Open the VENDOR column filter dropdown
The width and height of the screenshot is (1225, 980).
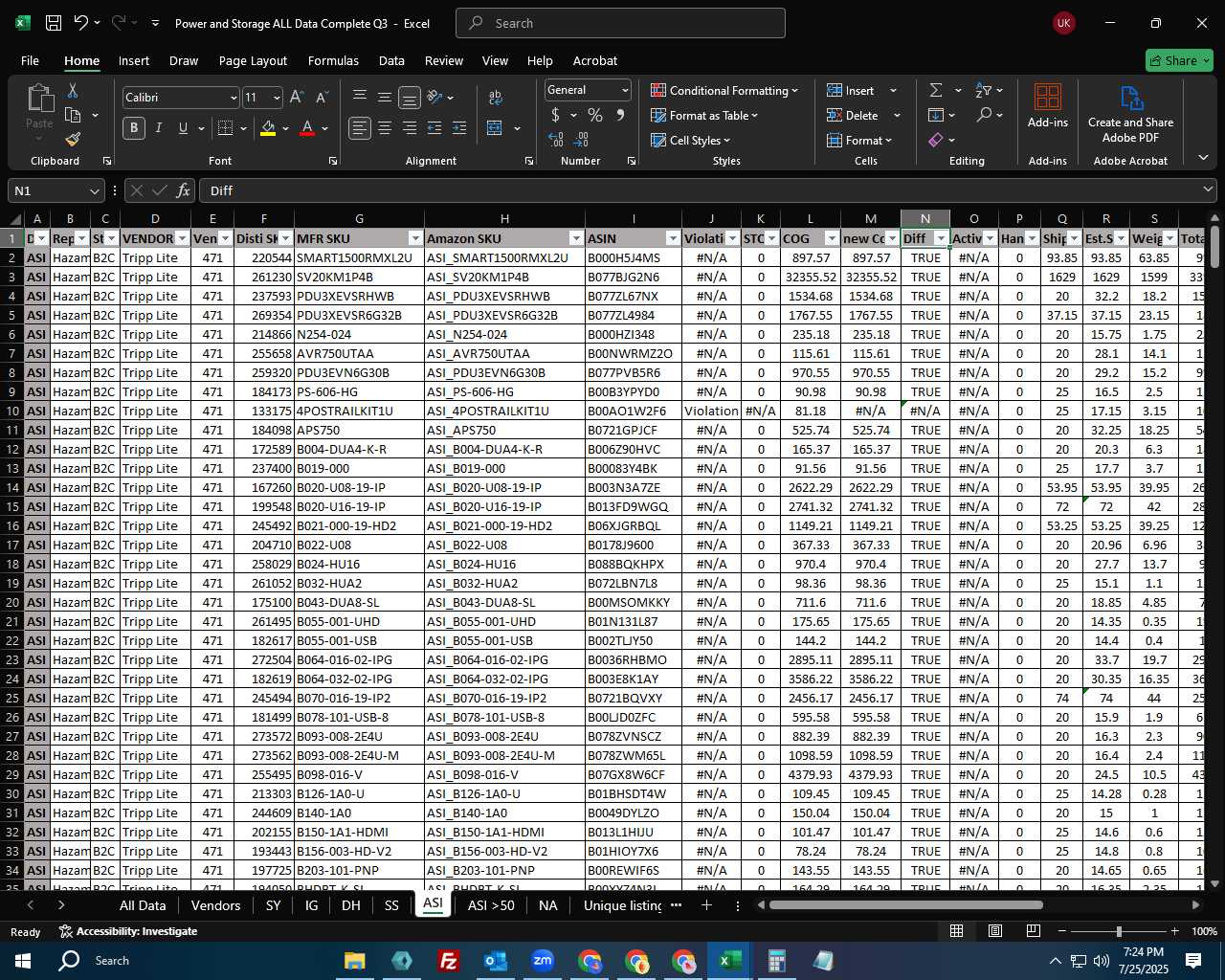[181, 238]
